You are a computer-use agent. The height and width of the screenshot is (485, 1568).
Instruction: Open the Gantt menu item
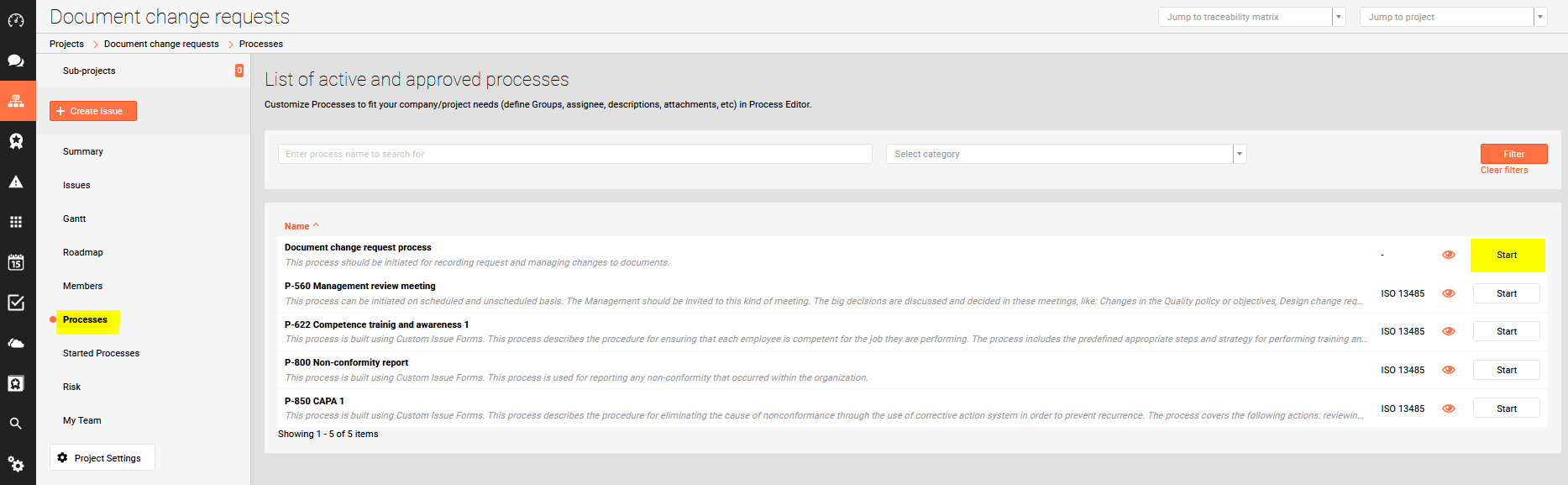(75, 219)
